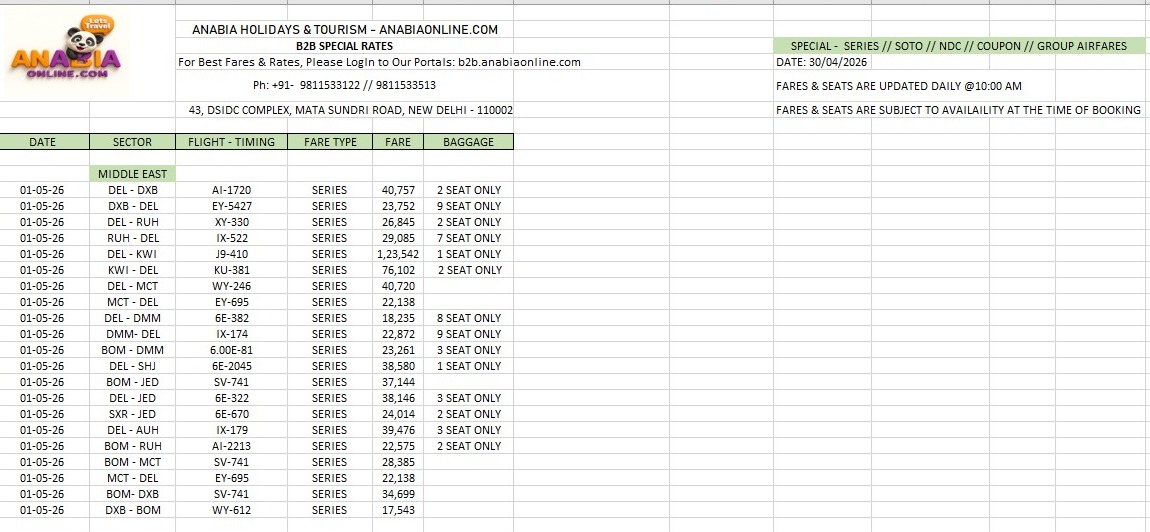Click '2 SEAT ONLY' in the DEL - DXB row
The height and width of the screenshot is (532, 1150).
pos(469,190)
